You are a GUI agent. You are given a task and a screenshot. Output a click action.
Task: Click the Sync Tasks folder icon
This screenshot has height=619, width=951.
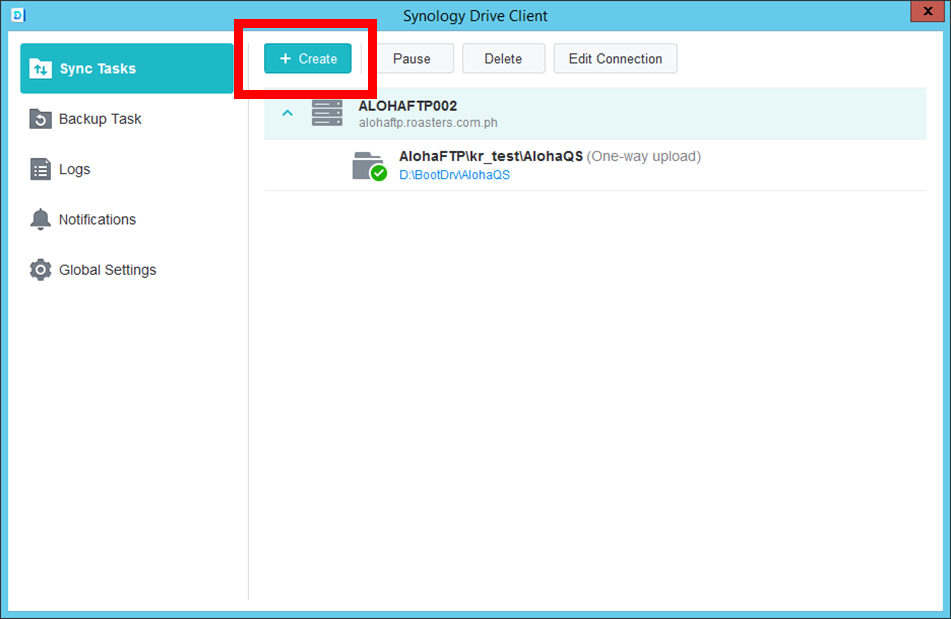[41, 69]
